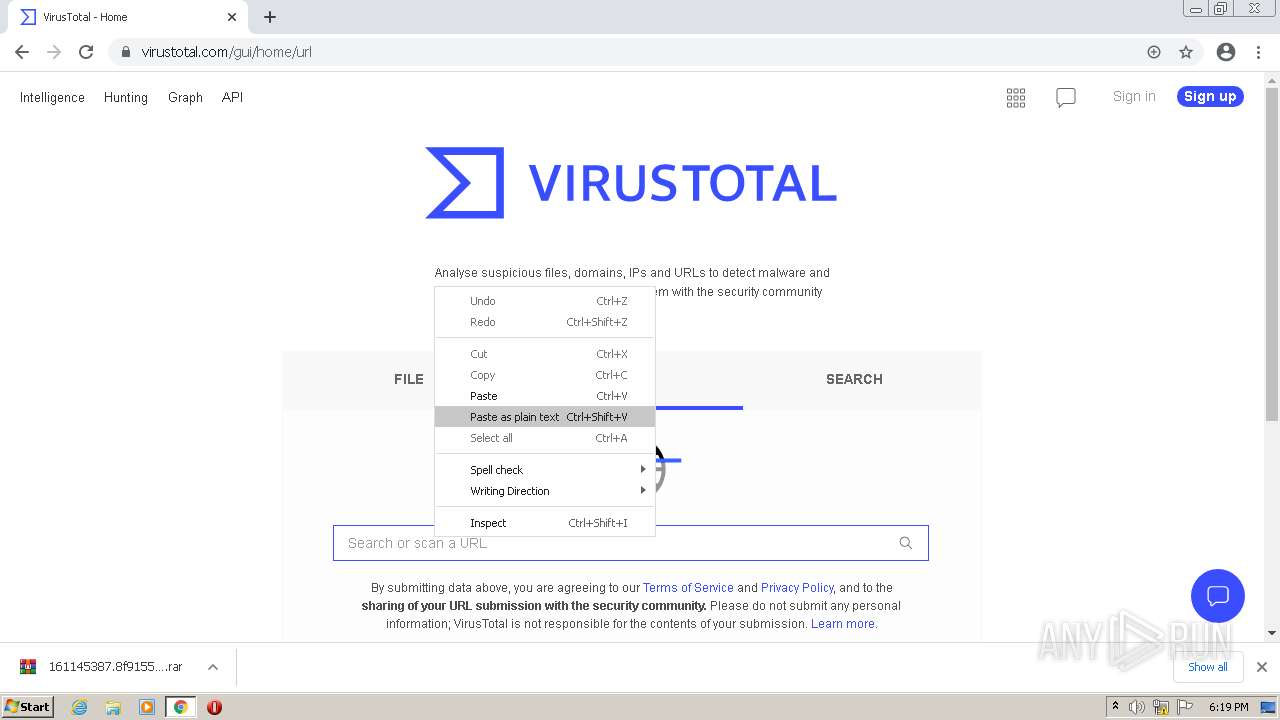Screen dimensions: 1280x720
Task: Open the blue chat support bubble
Action: (1218, 596)
